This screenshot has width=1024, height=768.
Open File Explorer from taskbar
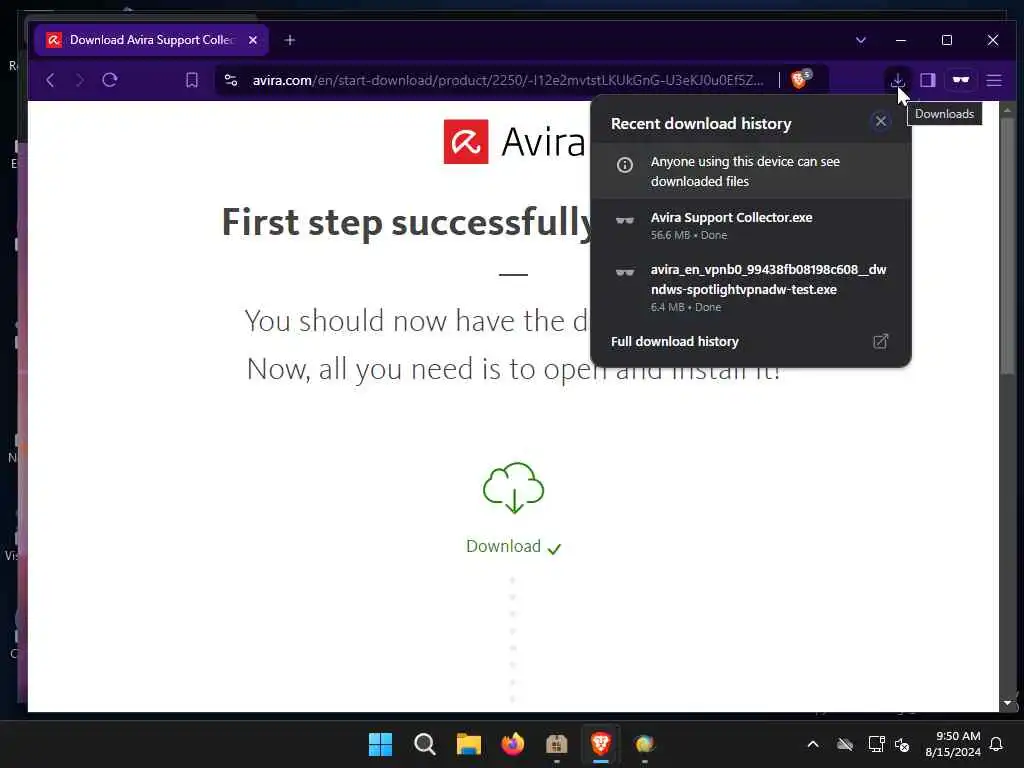pos(468,744)
